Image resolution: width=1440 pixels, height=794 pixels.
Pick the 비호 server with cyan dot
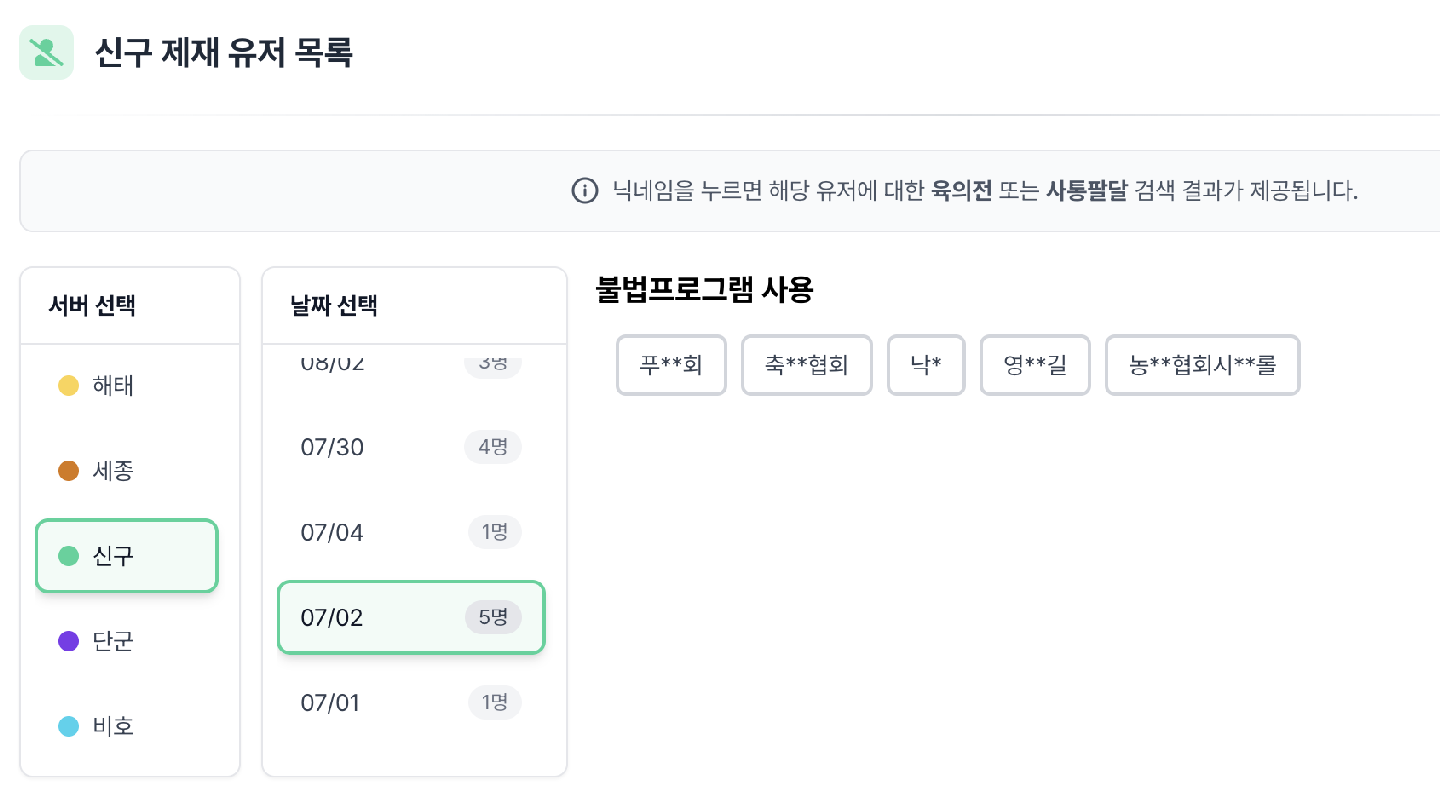click(127, 726)
